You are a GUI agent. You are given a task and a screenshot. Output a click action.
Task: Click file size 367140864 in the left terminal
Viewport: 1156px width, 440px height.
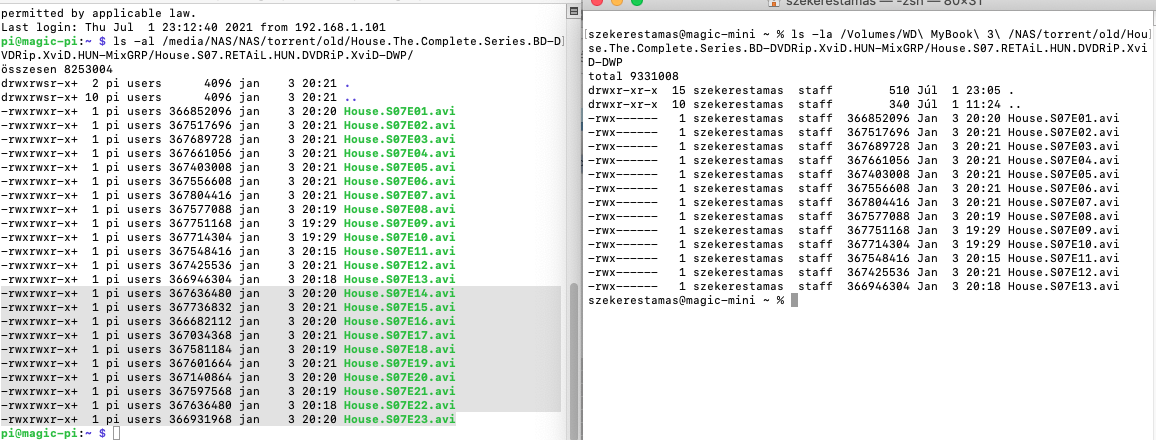coord(201,377)
